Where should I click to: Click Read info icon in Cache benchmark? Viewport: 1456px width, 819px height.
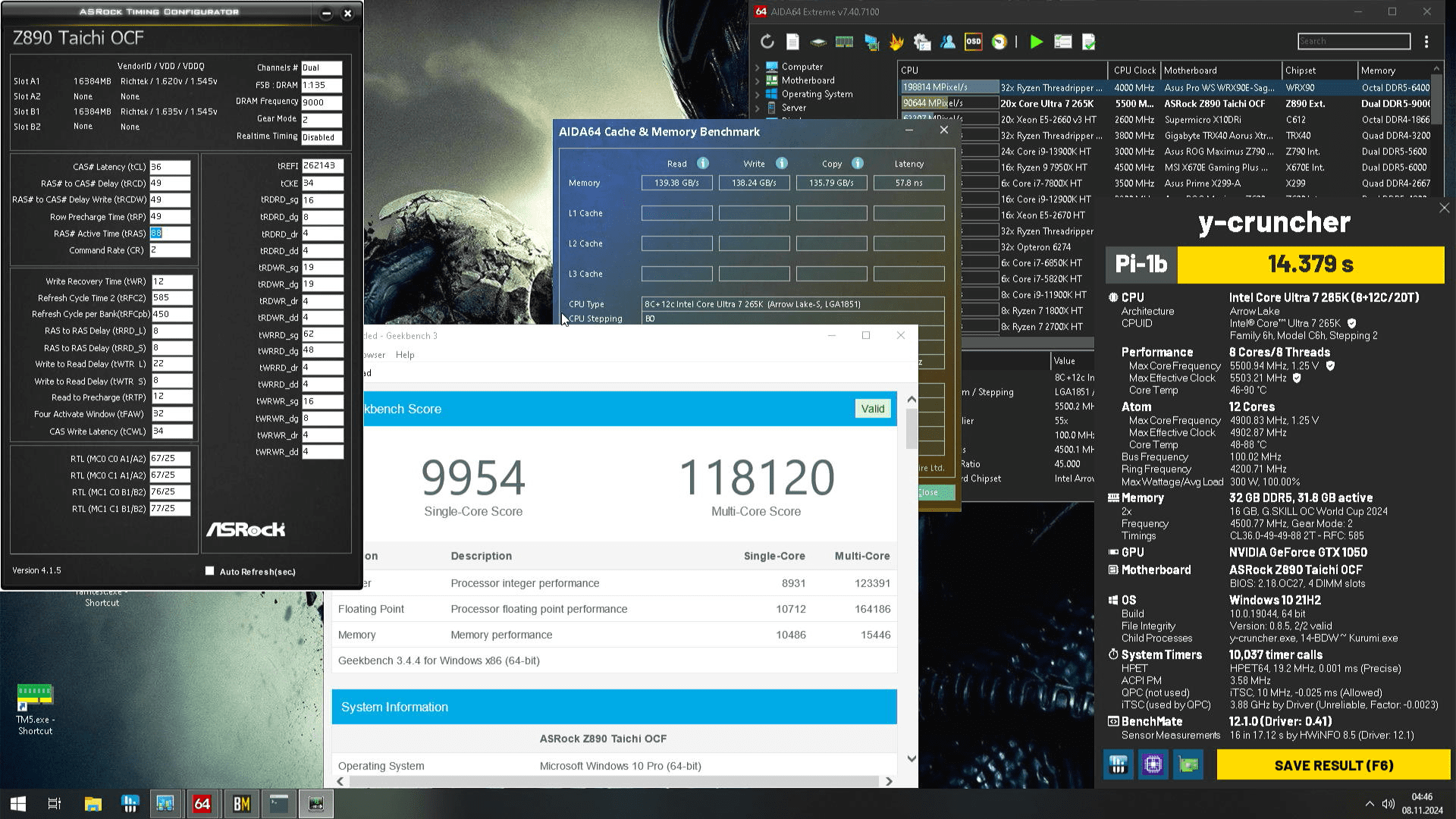click(x=703, y=163)
